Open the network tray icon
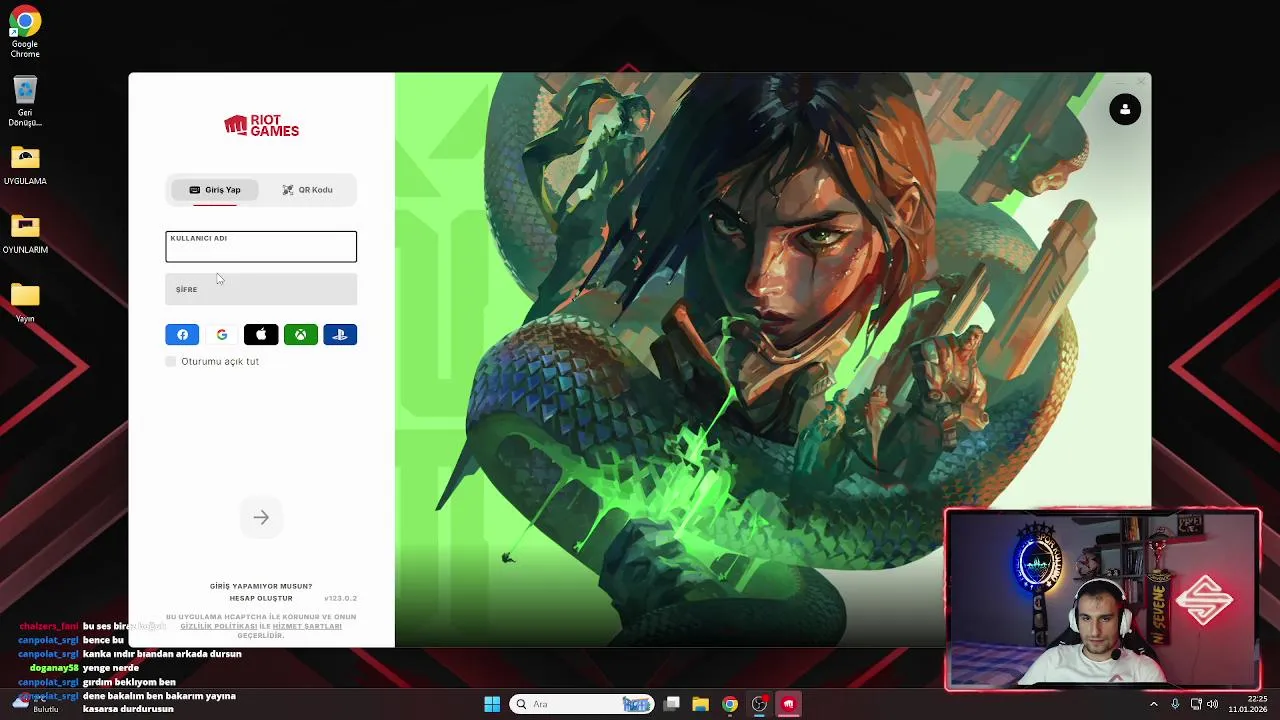Image resolution: width=1280 pixels, height=720 pixels. [1195, 704]
